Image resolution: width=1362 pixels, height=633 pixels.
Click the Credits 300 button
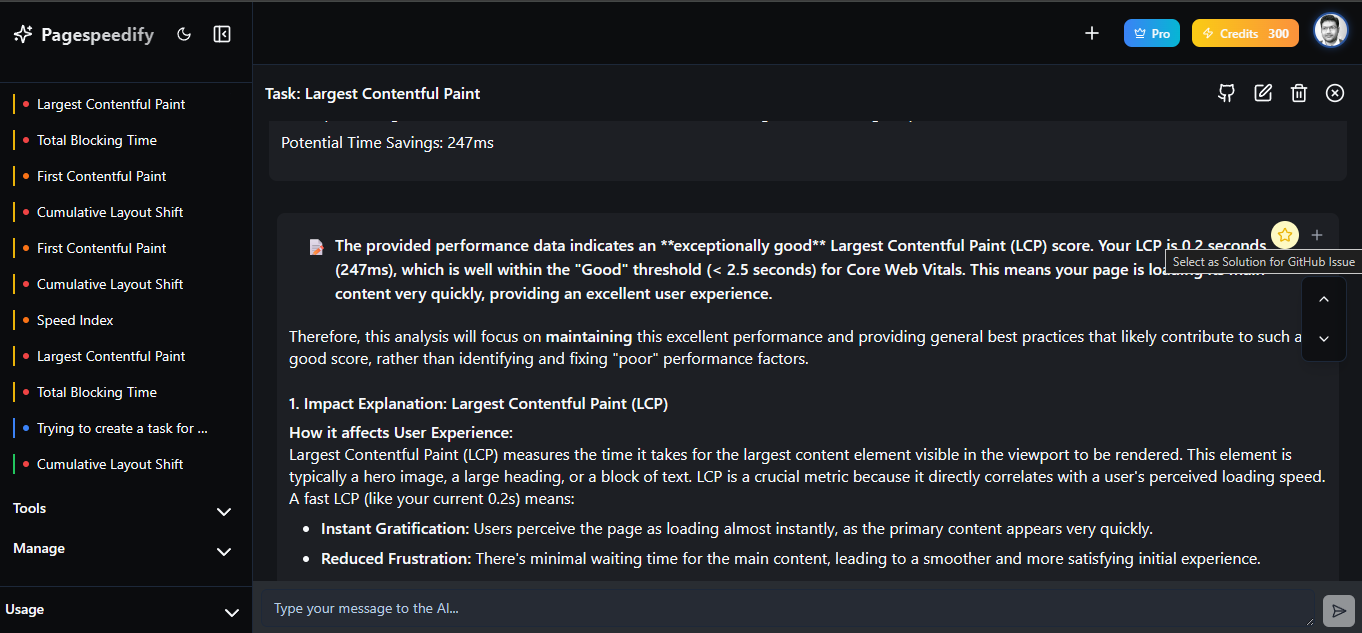click(1245, 33)
